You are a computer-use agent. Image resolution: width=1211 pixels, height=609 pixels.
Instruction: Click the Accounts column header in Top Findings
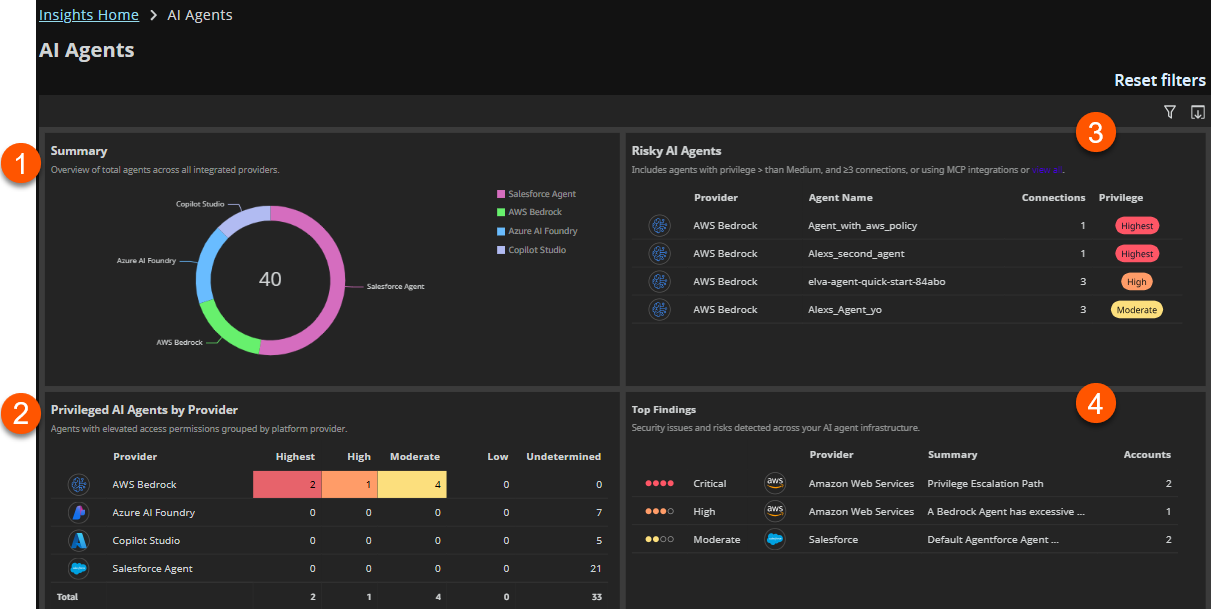pyautogui.click(x=1147, y=455)
